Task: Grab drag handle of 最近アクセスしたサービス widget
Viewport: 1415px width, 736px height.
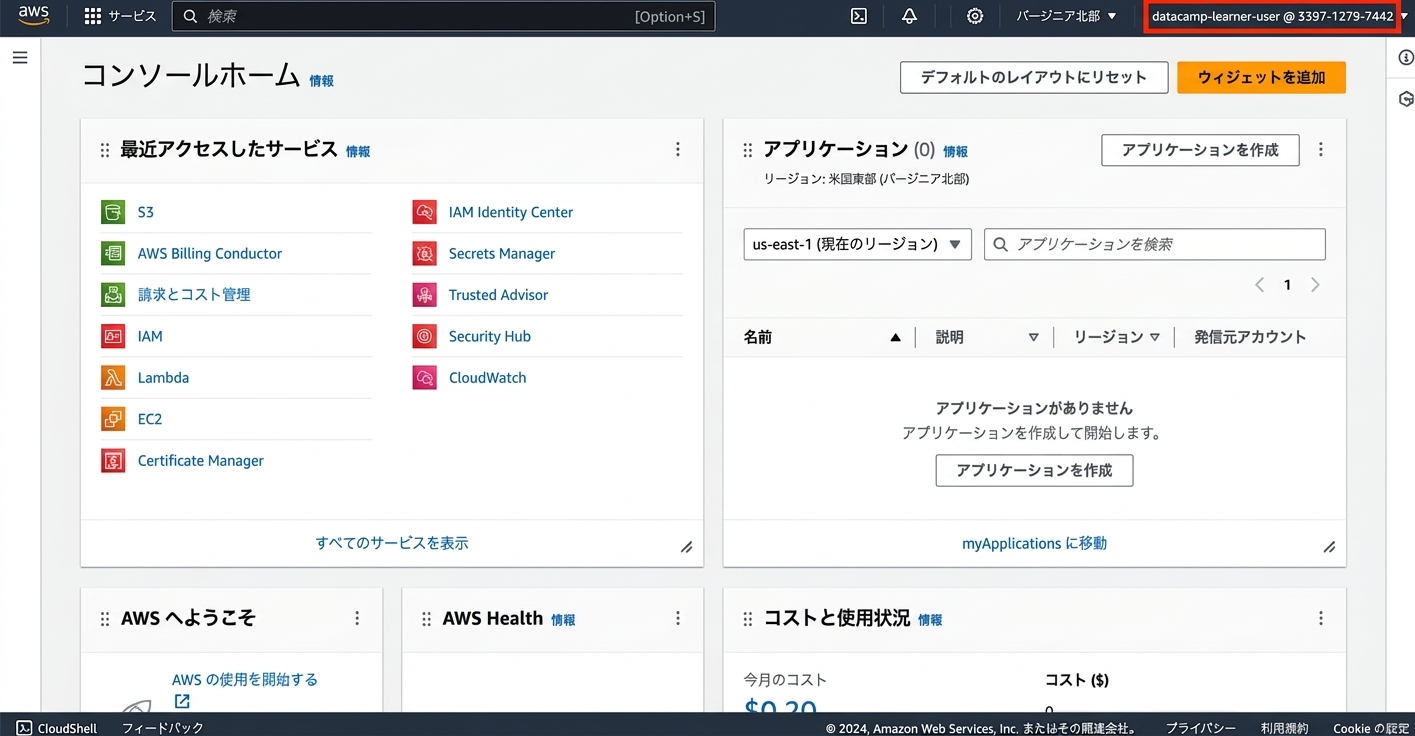Action: tap(105, 150)
